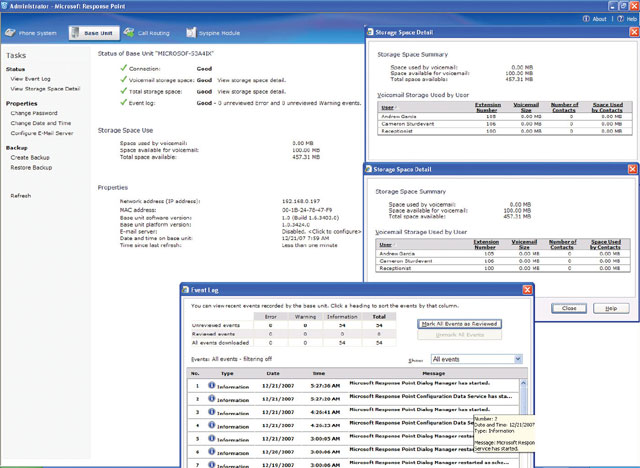
Task: Click the E-mail server 'Click to configure' link
Action: tap(335, 231)
